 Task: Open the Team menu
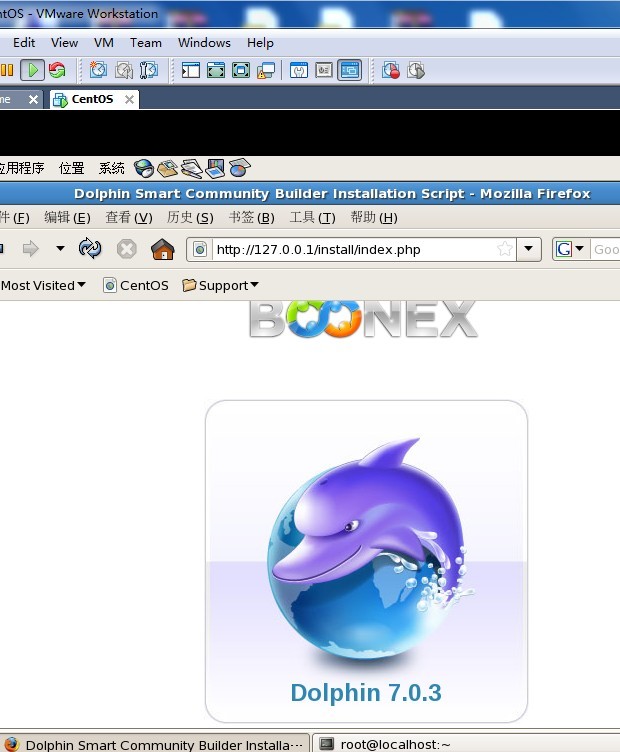pos(146,43)
